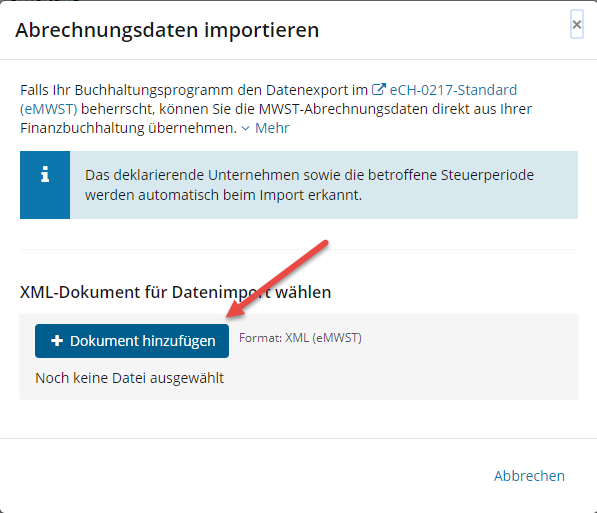Click the Steuerperiode info banner message

[309, 185]
